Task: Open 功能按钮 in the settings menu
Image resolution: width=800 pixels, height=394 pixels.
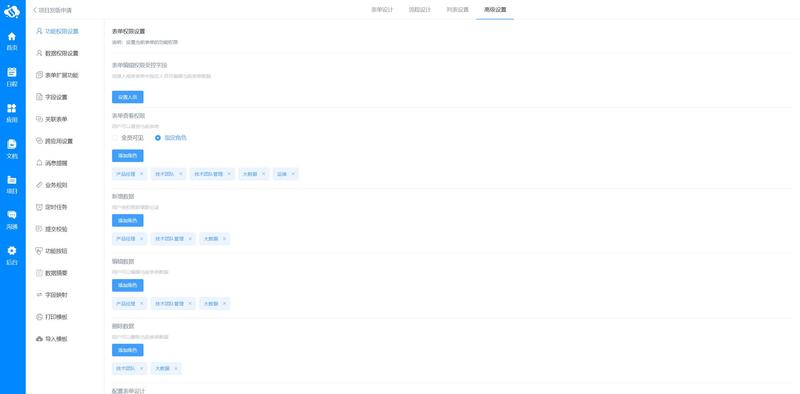Action: pyautogui.click(x=52, y=251)
